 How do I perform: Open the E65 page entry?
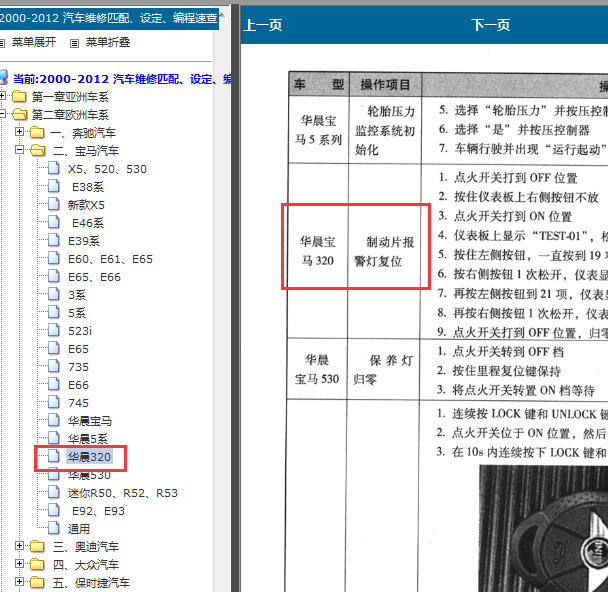point(78,349)
